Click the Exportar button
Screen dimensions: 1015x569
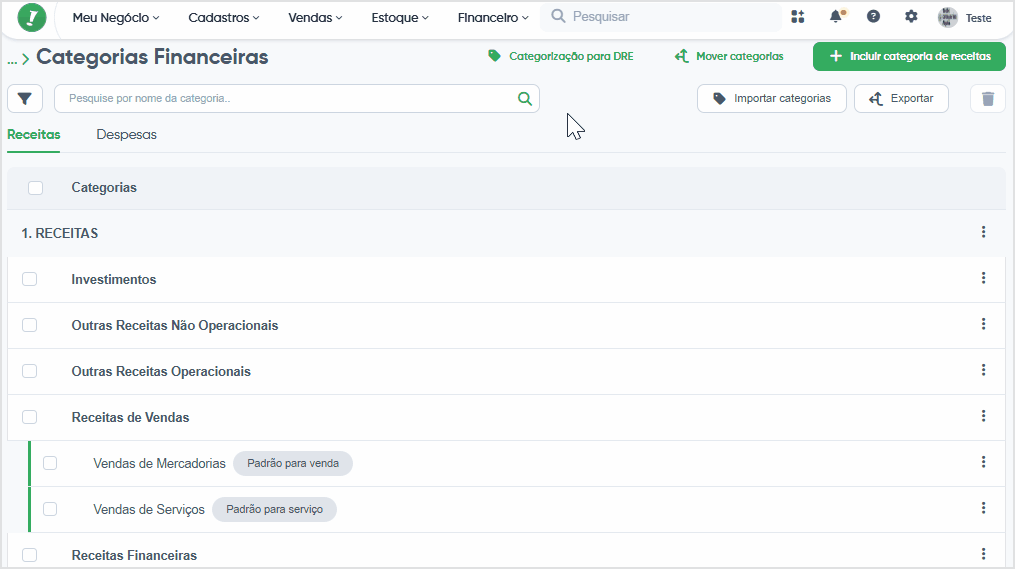pos(901,98)
